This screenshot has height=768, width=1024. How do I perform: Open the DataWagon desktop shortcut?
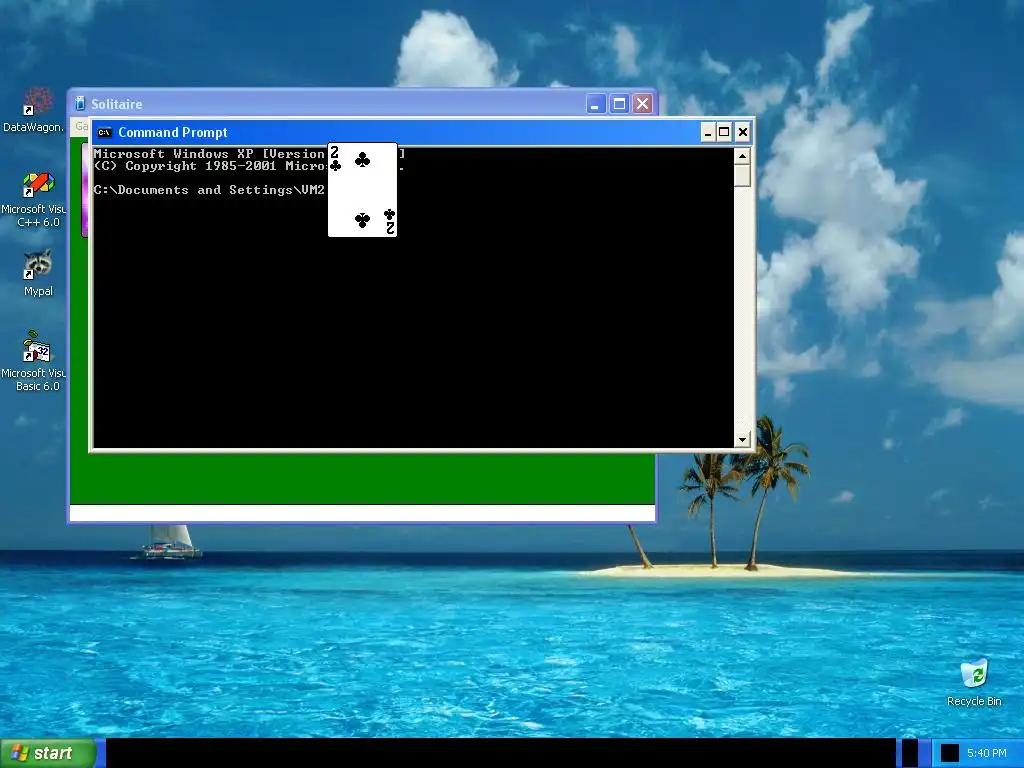pyautogui.click(x=35, y=110)
